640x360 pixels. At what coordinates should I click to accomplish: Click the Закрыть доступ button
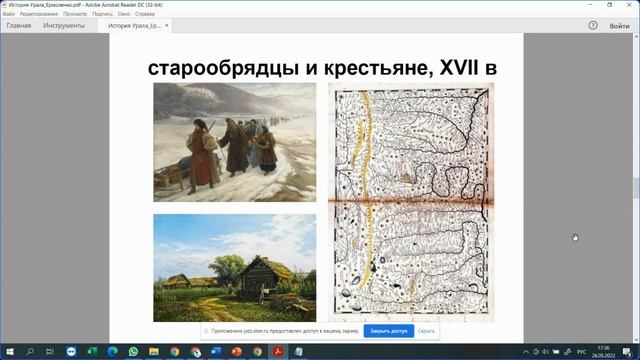click(389, 331)
